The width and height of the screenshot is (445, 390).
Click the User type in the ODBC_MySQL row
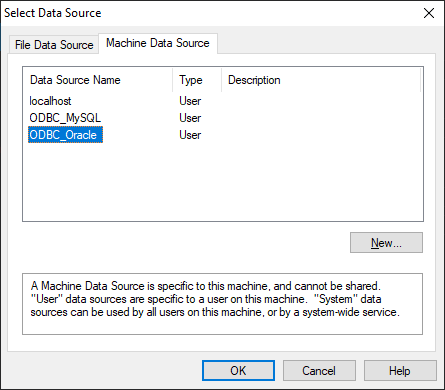point(190,118)
